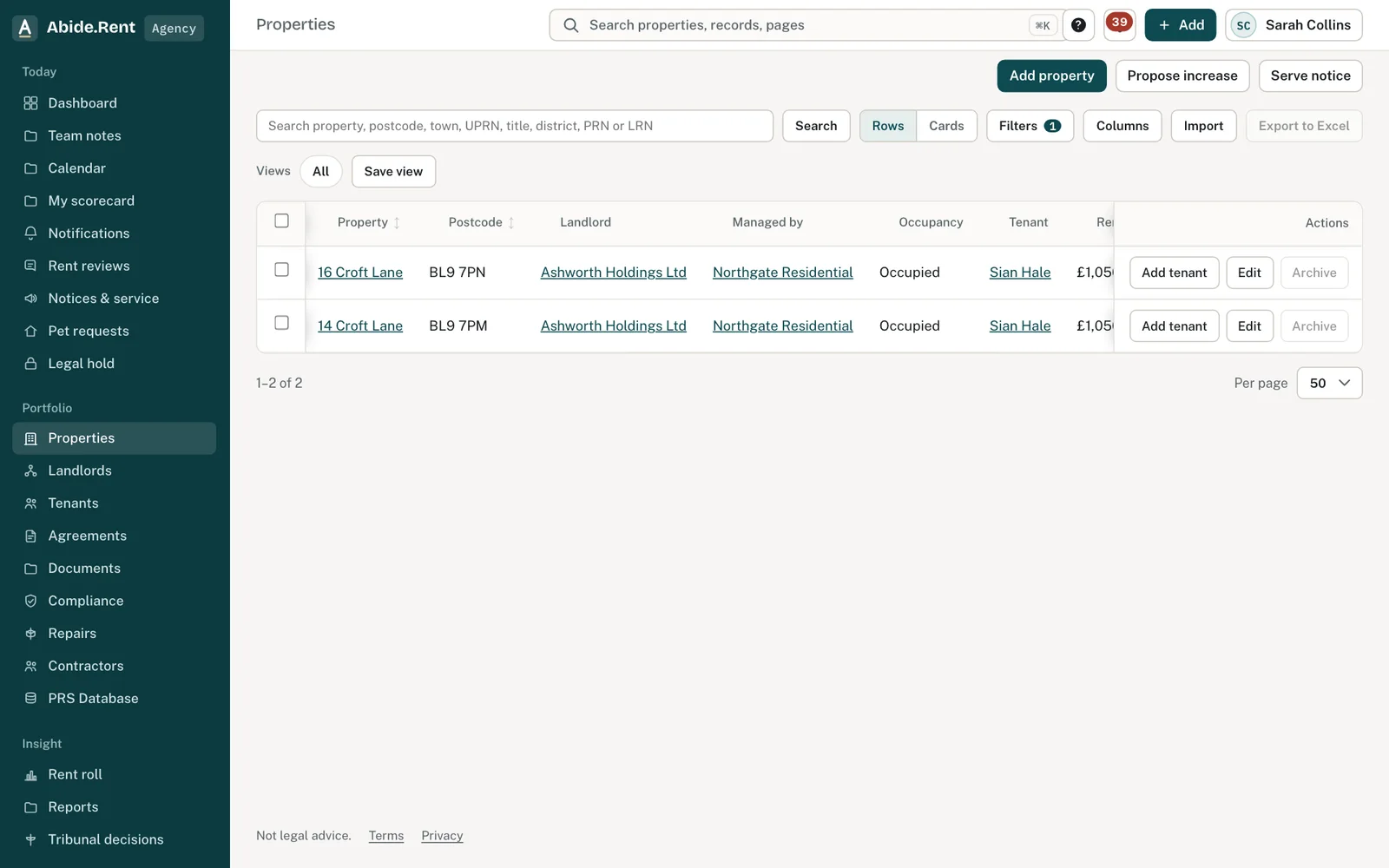The height and width of the screenshot is (868, 1389).
Task: Select the All views tab
Action: (x=320, y=171)
